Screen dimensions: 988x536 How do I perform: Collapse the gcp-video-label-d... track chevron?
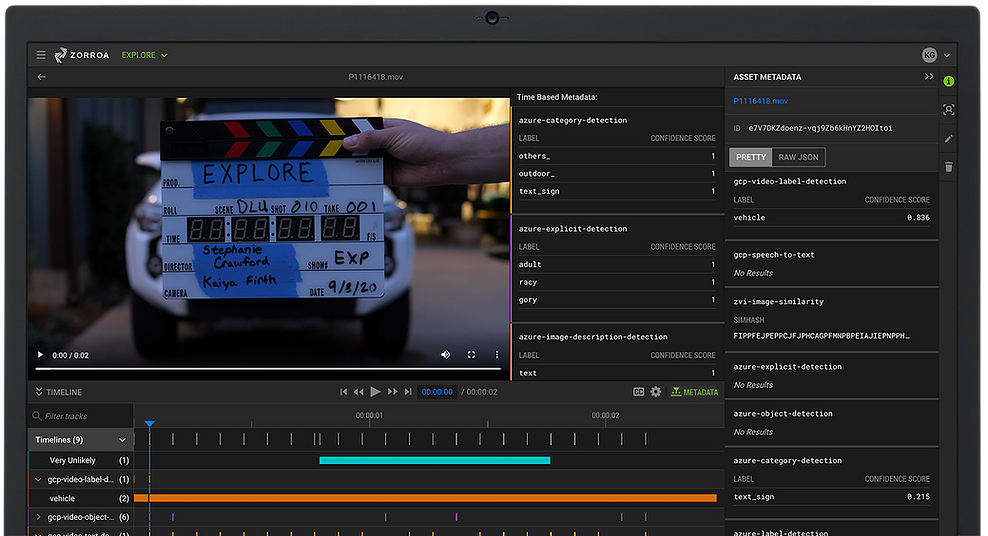[x=38, y=479]
